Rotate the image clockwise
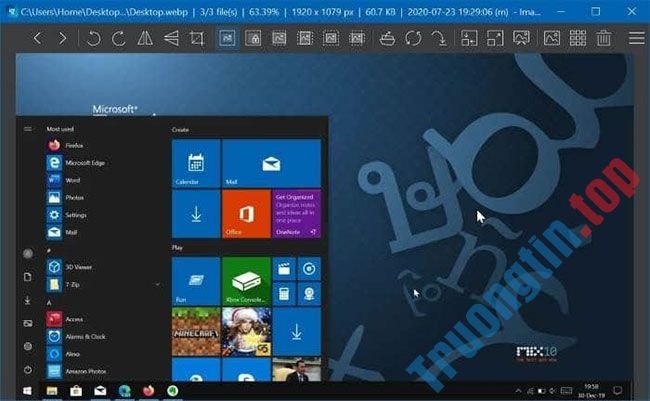The height and width of the screenshot is (401, 650). point(119,39)
